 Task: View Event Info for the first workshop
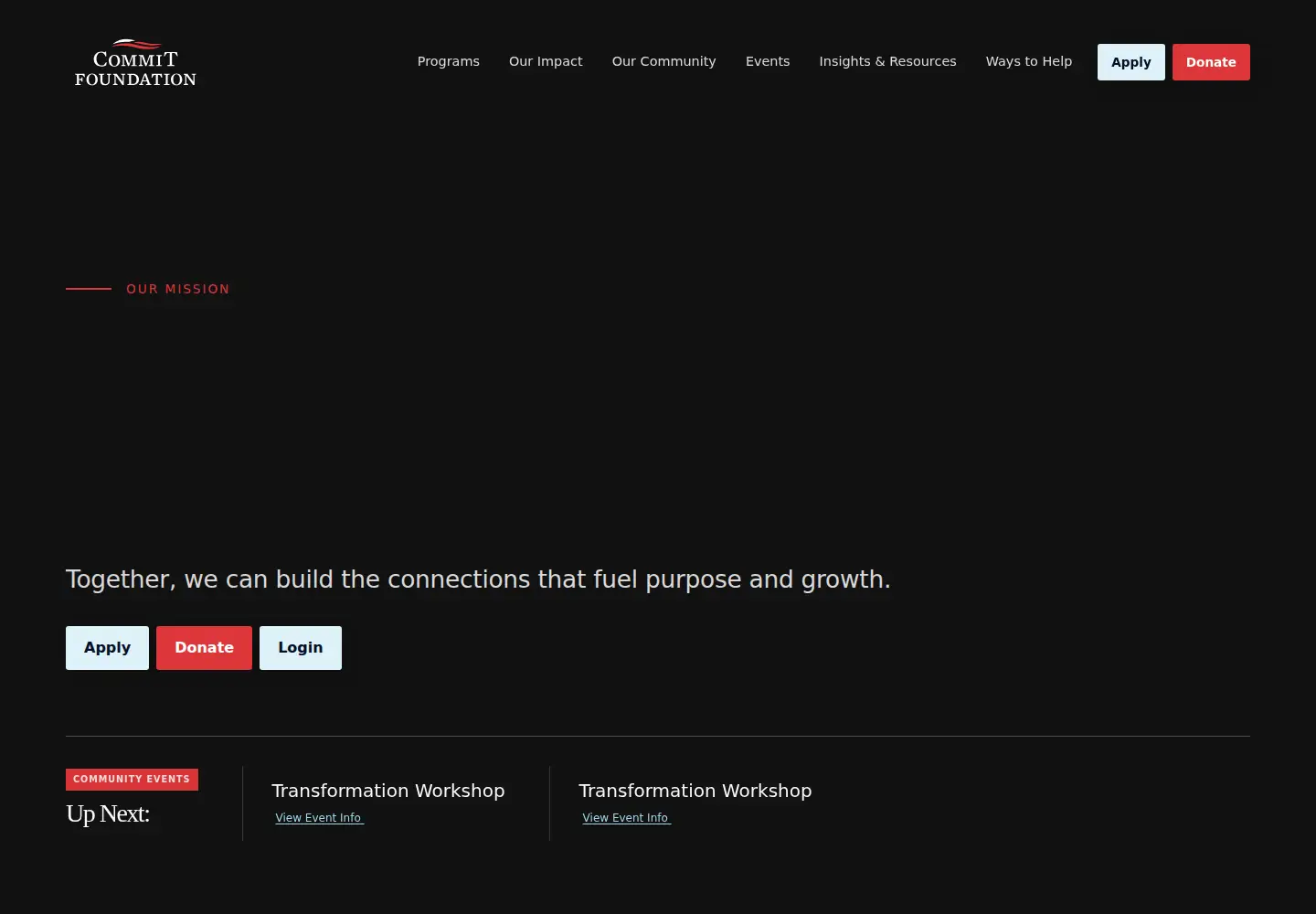pos(320,818)
